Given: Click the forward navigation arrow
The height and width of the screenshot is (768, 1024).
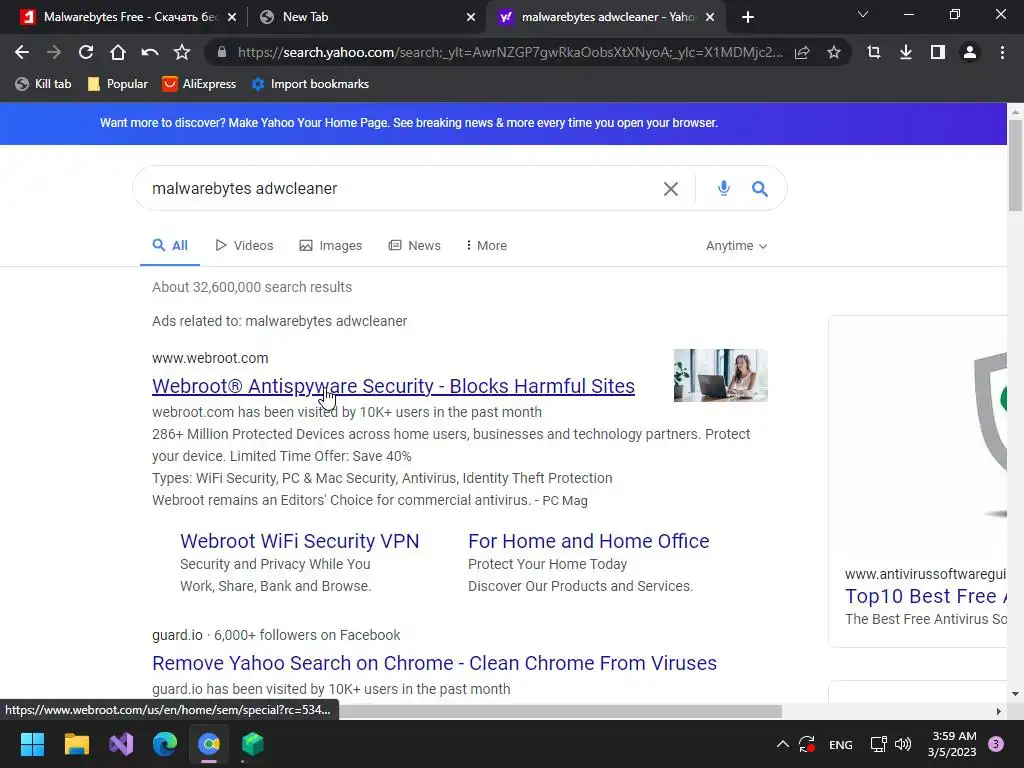Looking at the screenshot, I should tap(54, 52).
